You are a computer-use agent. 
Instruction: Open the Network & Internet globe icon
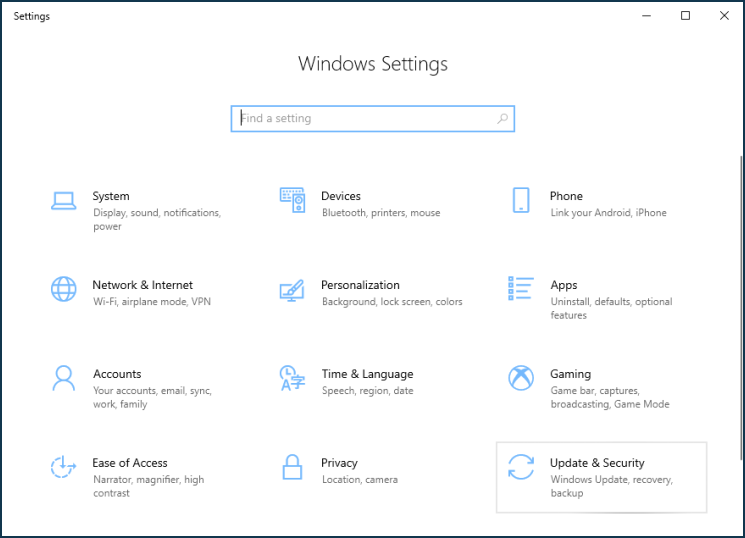(63, 289)
